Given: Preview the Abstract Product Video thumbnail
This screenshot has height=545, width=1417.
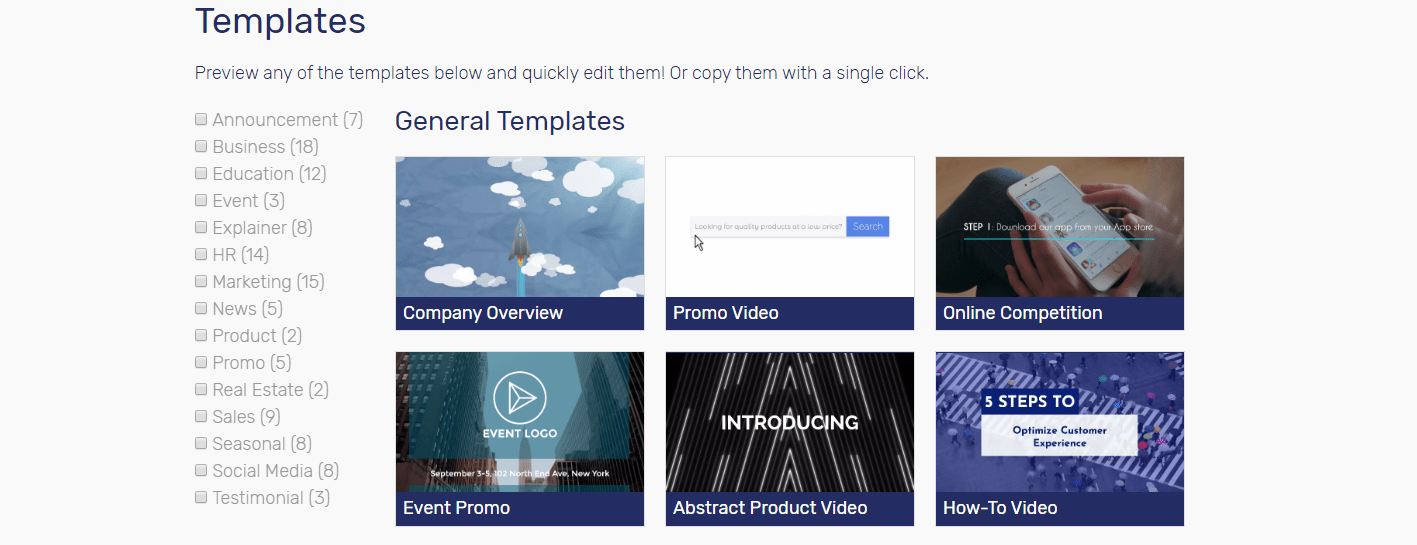Looking at the screenshot, I should click(x=789, y=422).
